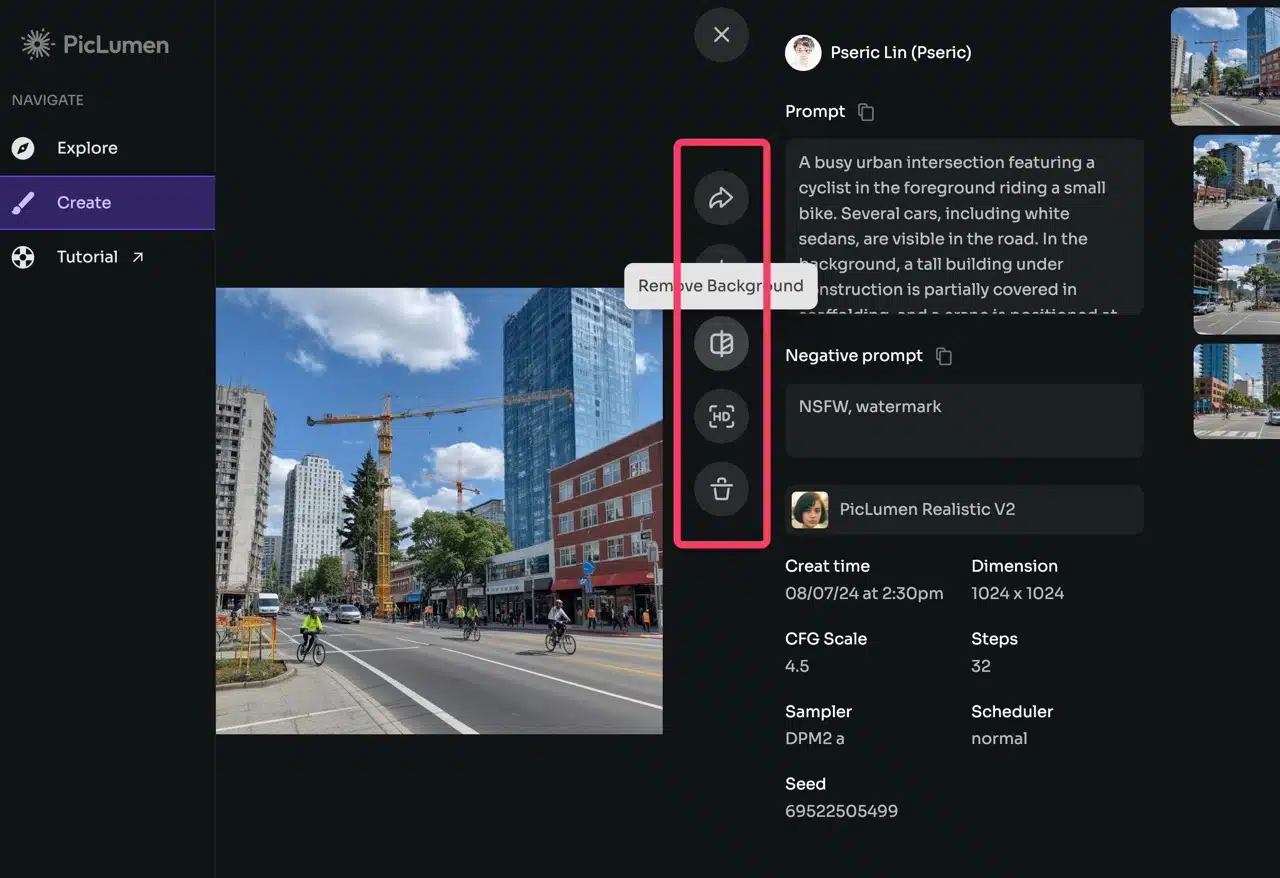Click Pseric Lin's profile avatar

click(x=803, y=53)
